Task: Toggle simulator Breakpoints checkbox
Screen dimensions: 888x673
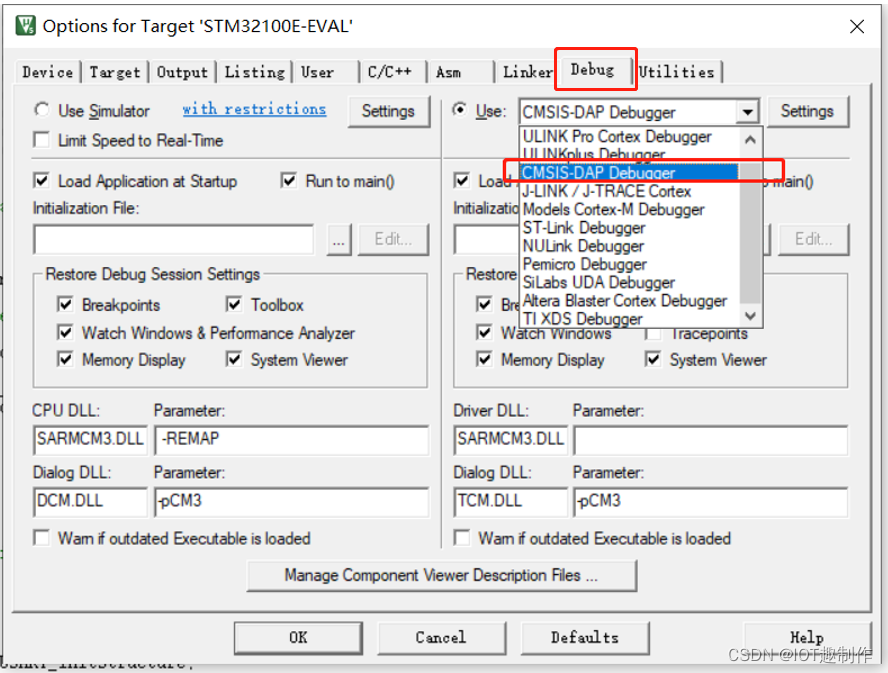Action: 65,304
